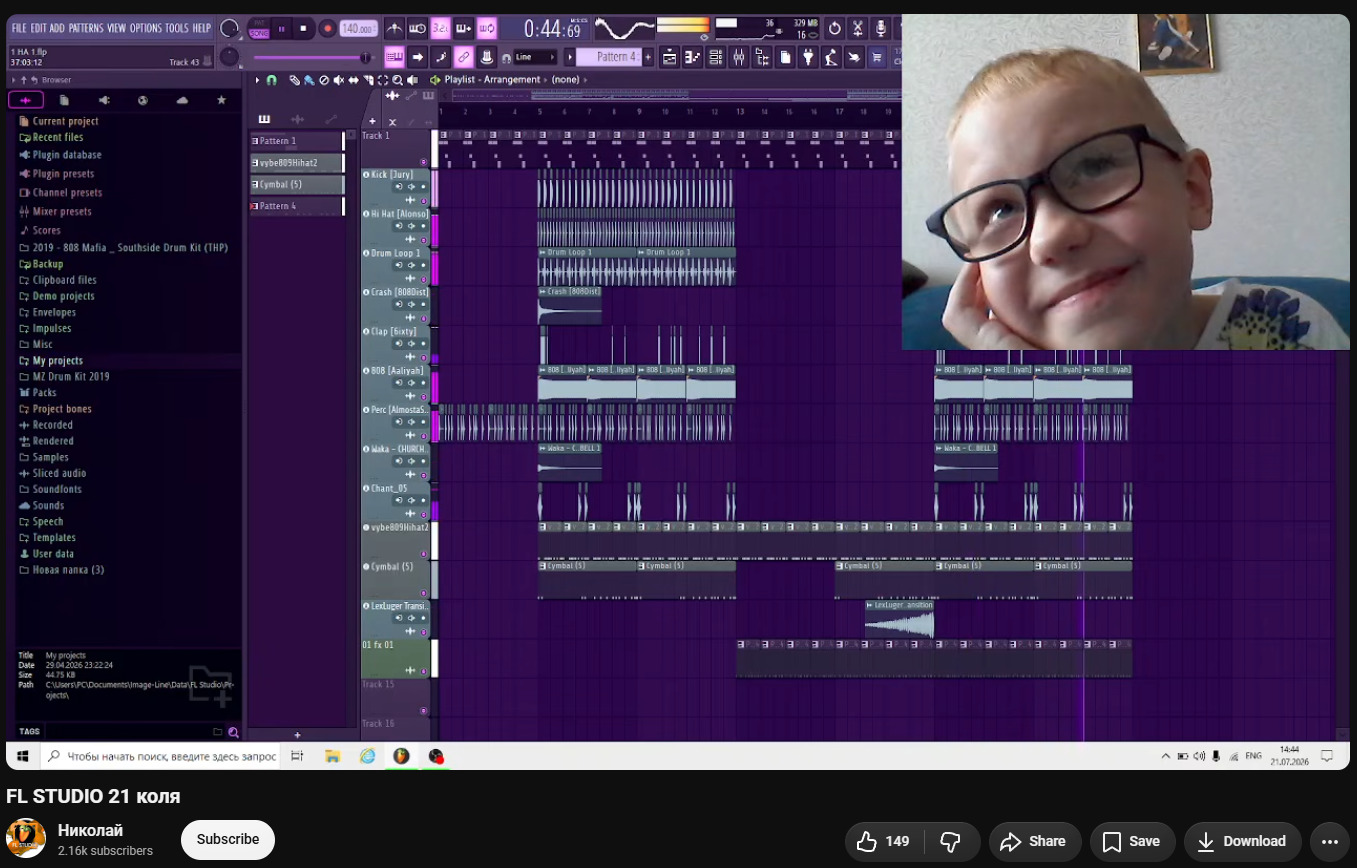Image resolution: width=1357 pixels, height=868 pixels.
Task: Open the PATTERNS menu
Action: click(86, 28)
